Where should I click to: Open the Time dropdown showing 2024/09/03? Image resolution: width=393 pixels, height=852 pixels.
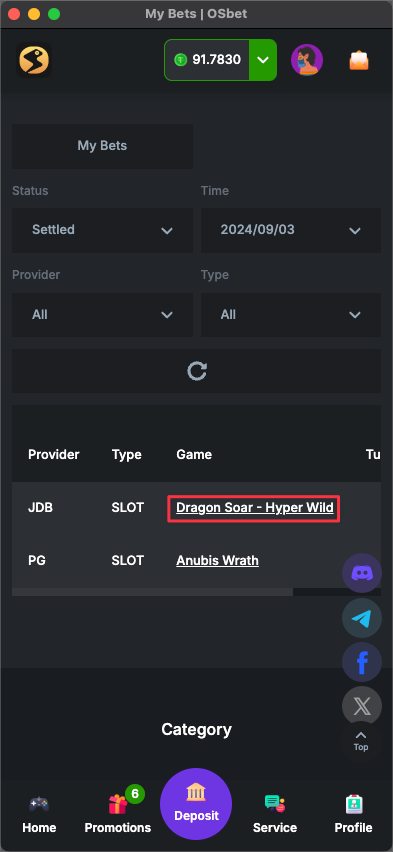[x=291, y=230]
